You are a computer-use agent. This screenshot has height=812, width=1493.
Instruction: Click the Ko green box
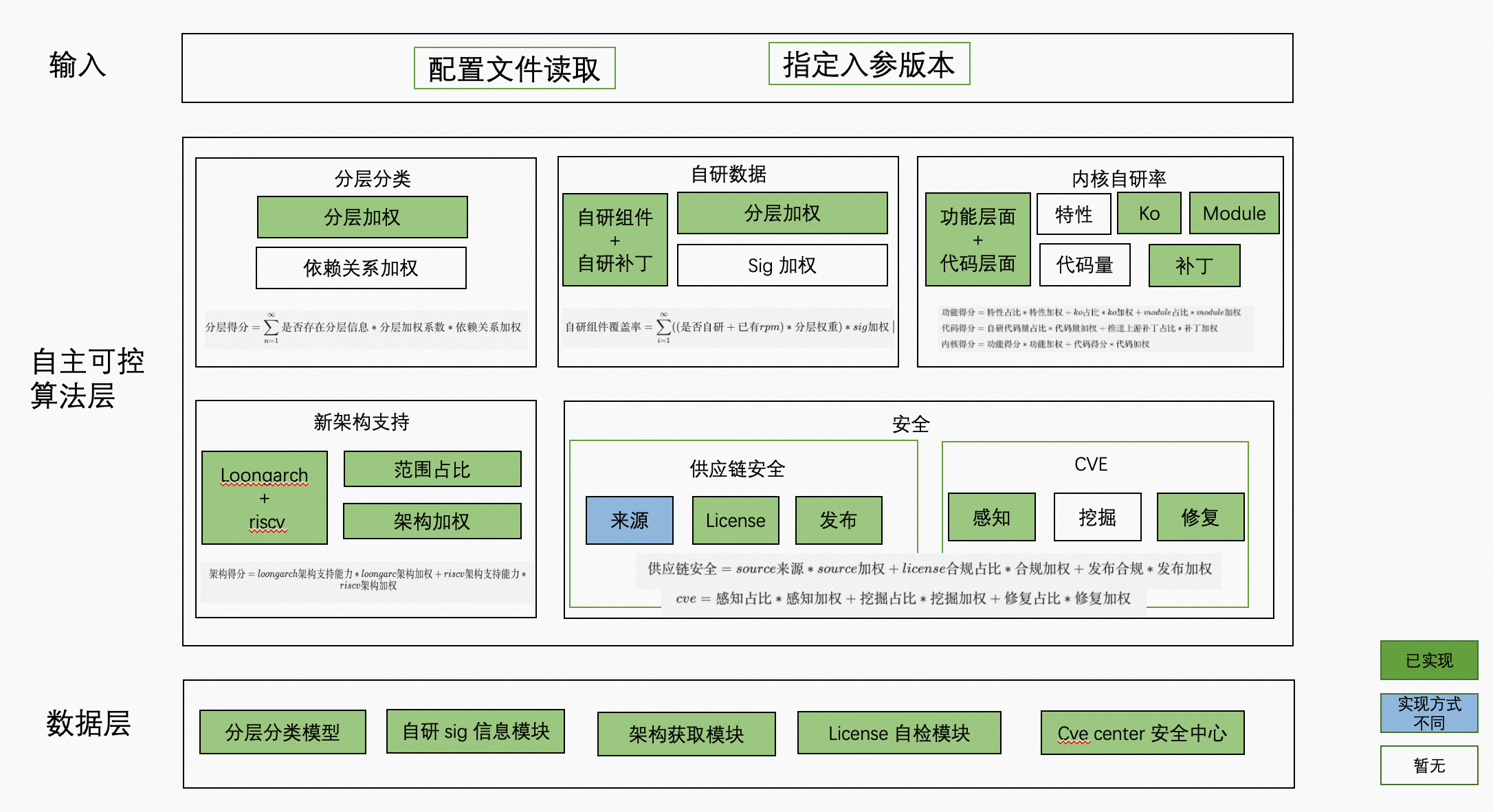point(1149,214)
